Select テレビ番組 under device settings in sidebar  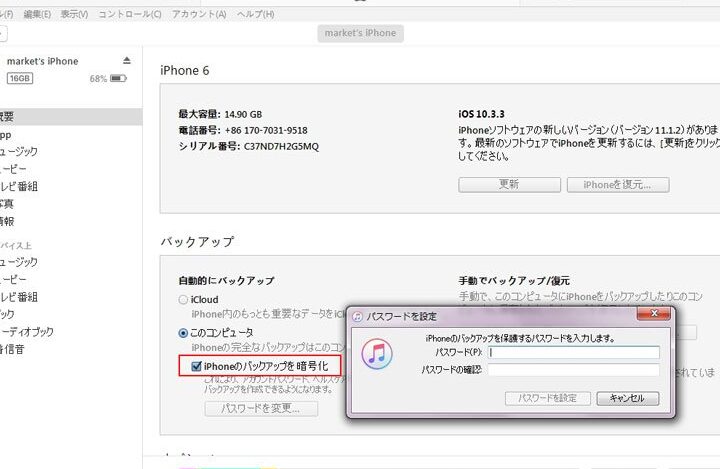(19, 186)
